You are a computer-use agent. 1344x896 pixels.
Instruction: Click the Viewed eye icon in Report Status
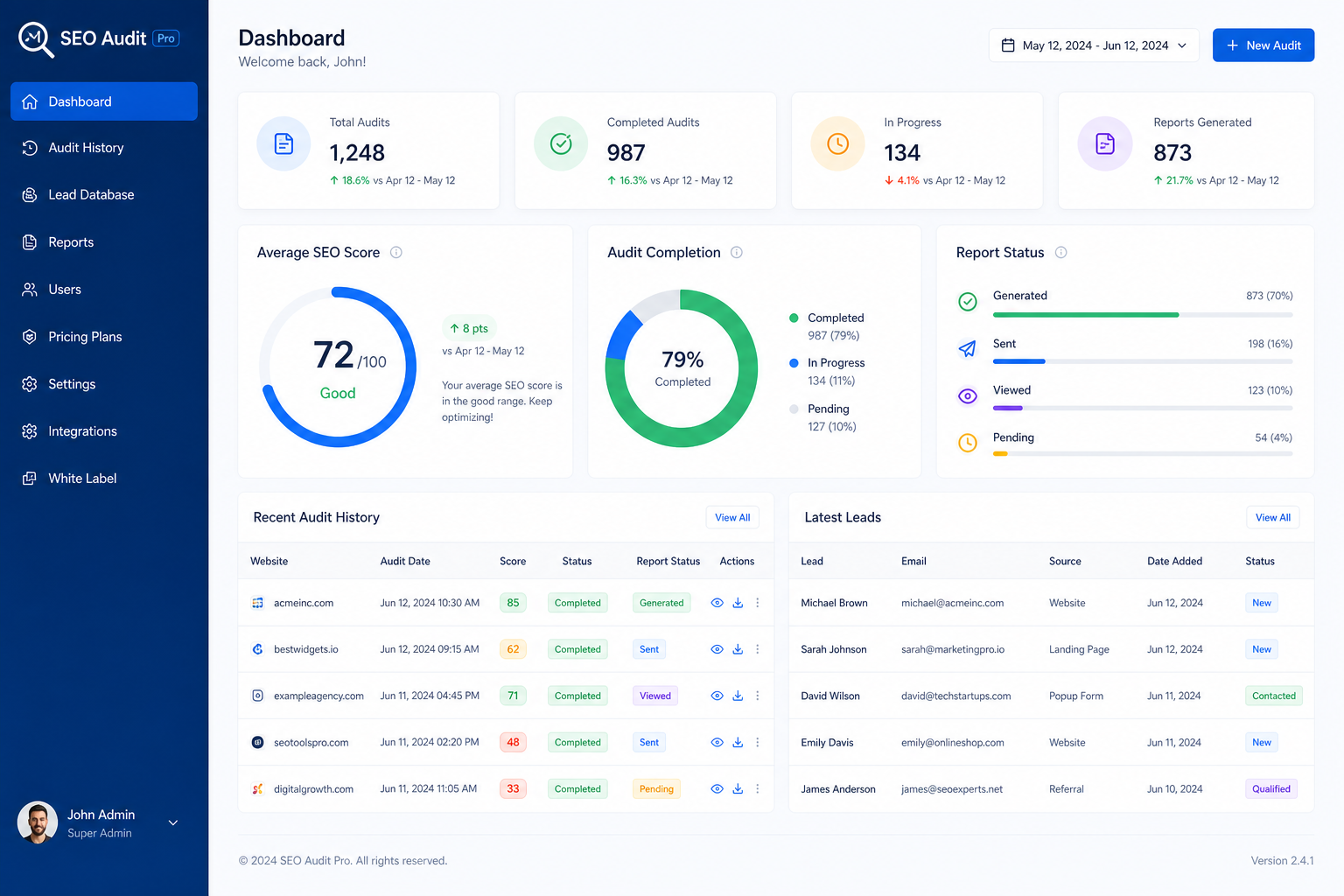(x=967, y=396)
